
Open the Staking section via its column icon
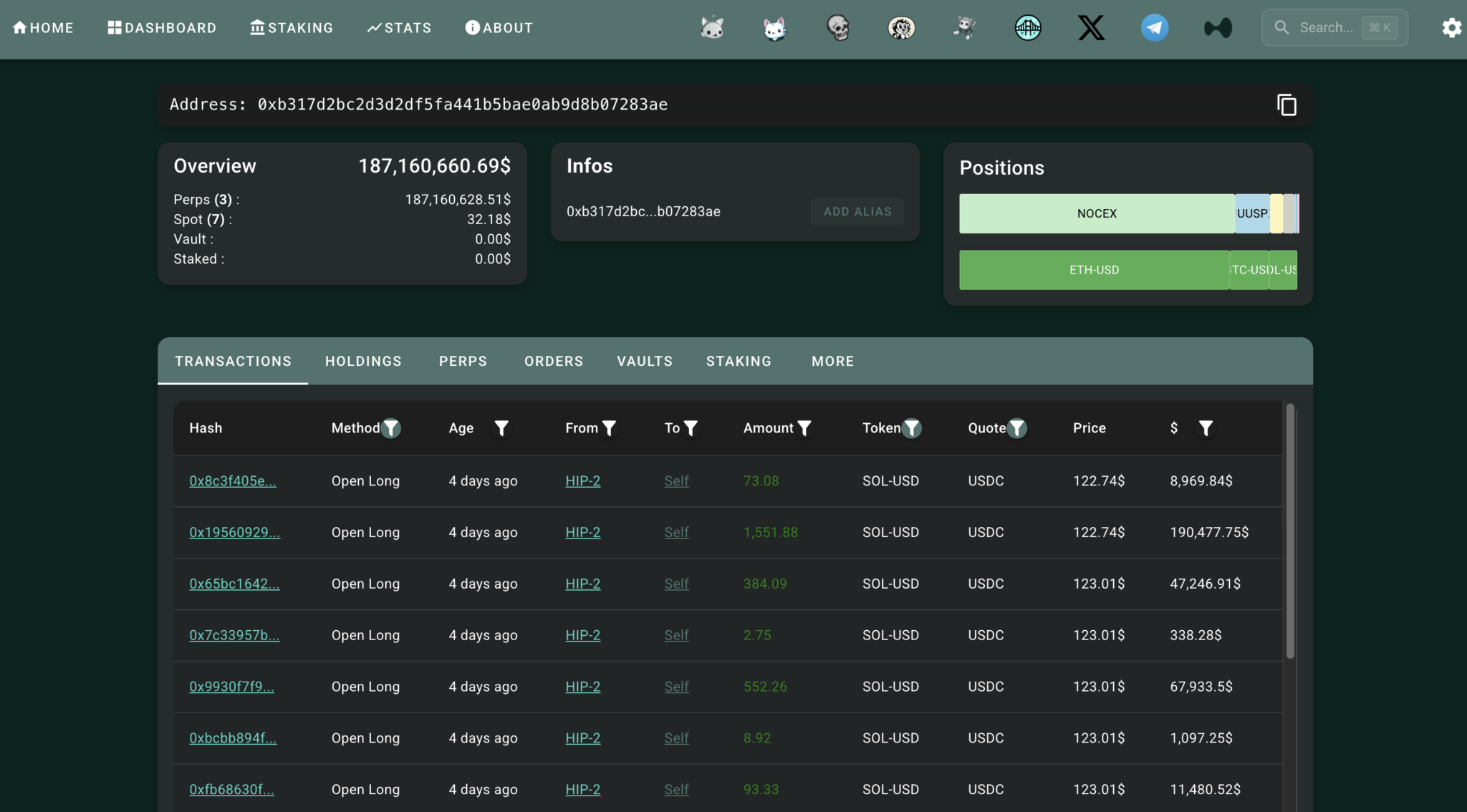coord(256,27)
